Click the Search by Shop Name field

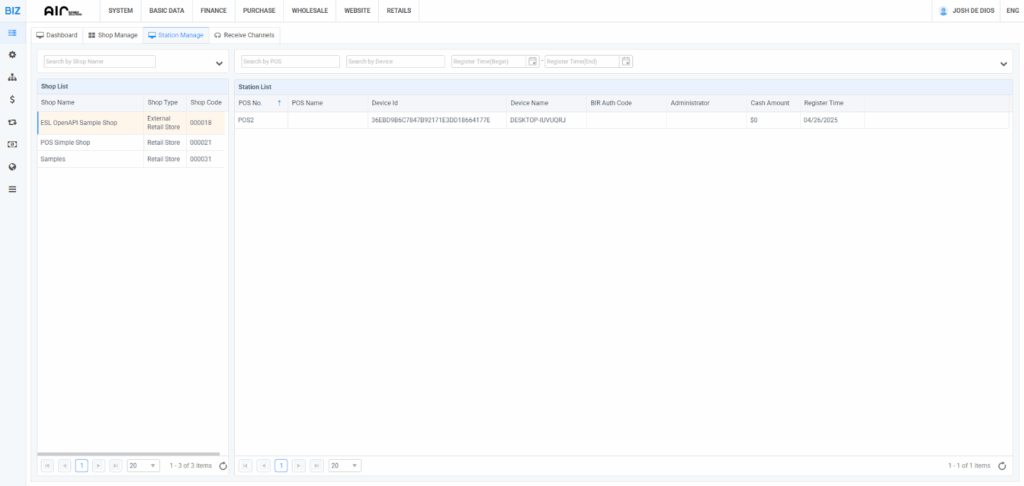pyautogui.click(x=100, y=62)
